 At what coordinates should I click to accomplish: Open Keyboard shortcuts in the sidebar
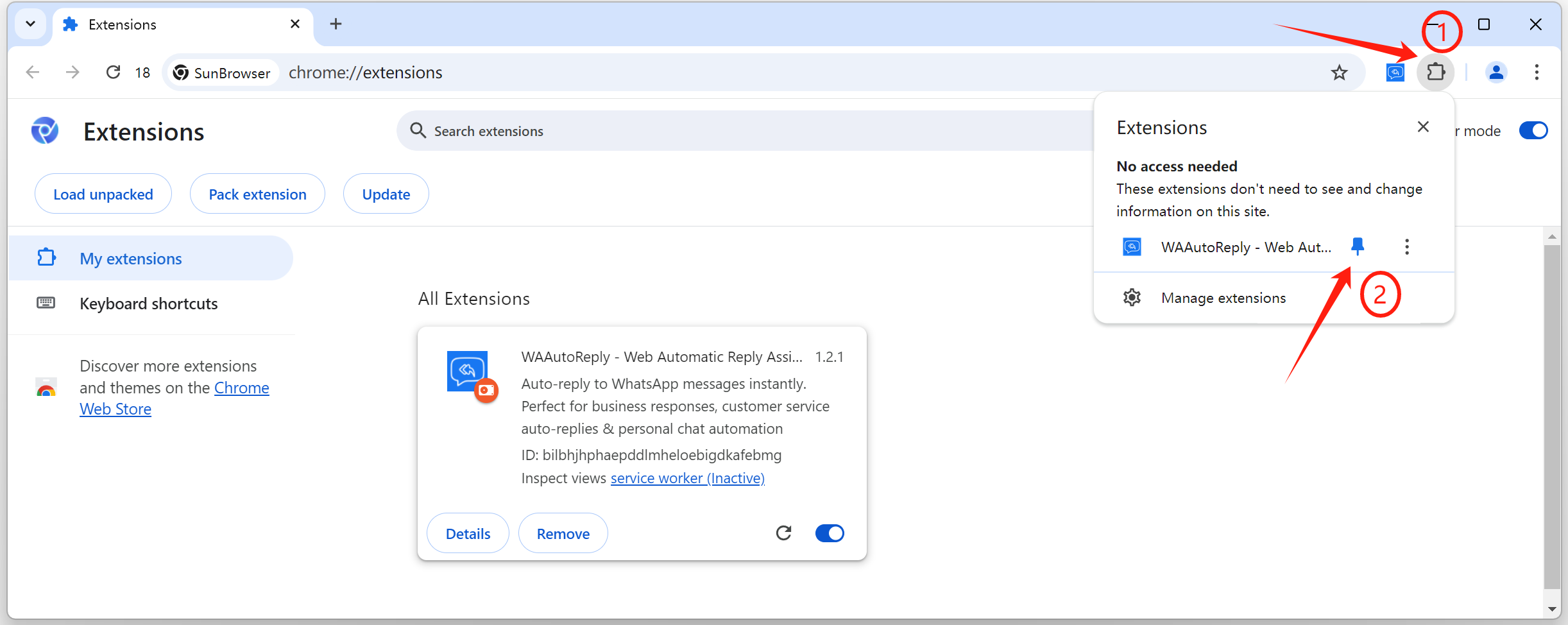coord(148,304)
